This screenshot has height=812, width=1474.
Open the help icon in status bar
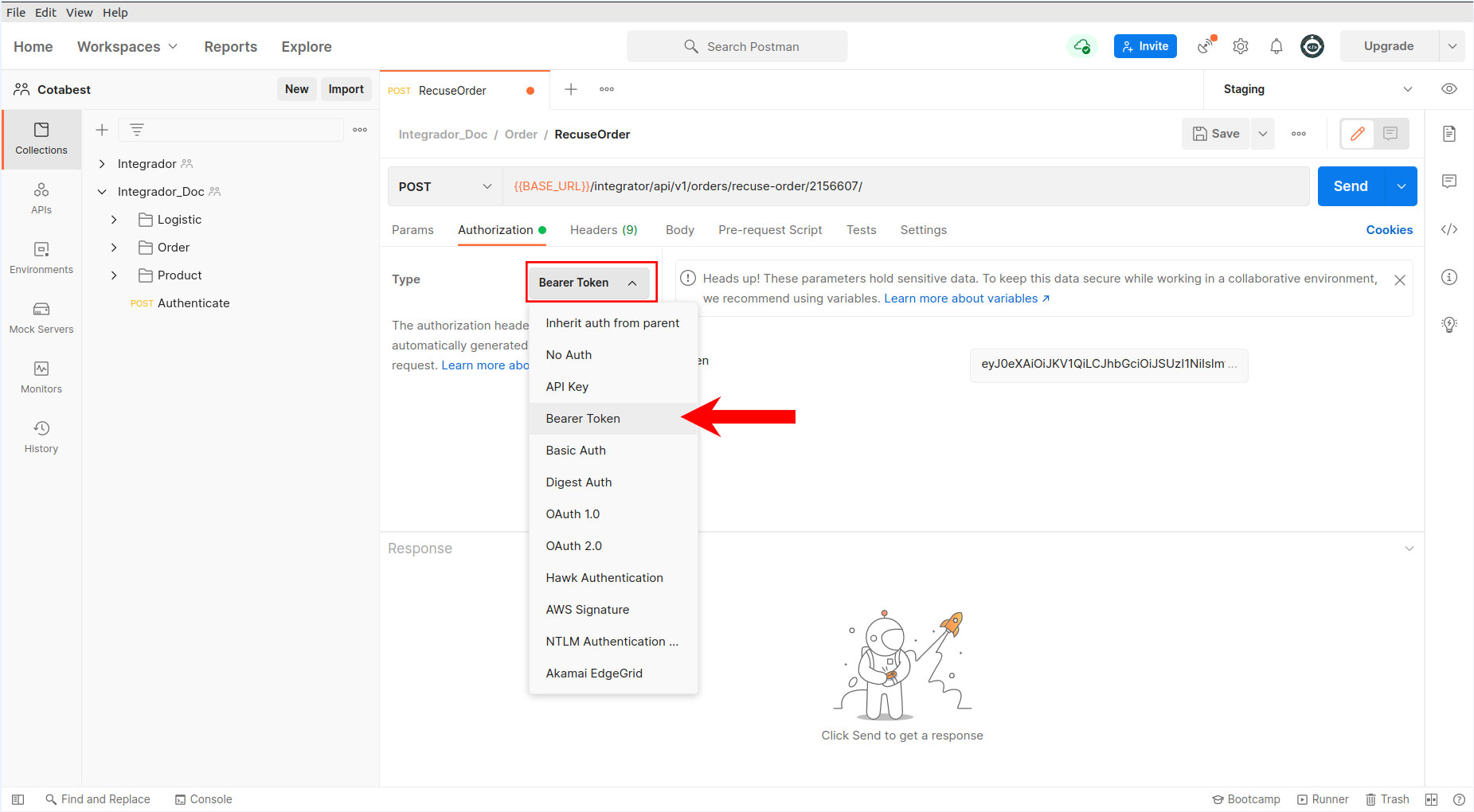(x=1459, y=799)
